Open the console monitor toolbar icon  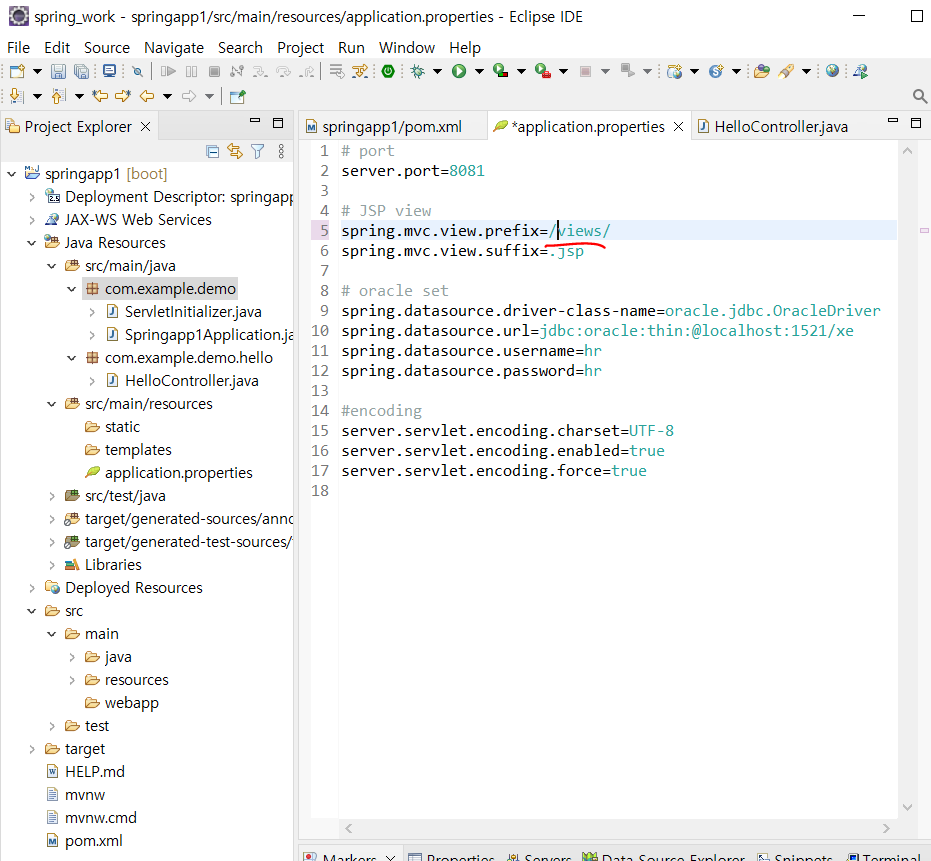click(109, 71)
